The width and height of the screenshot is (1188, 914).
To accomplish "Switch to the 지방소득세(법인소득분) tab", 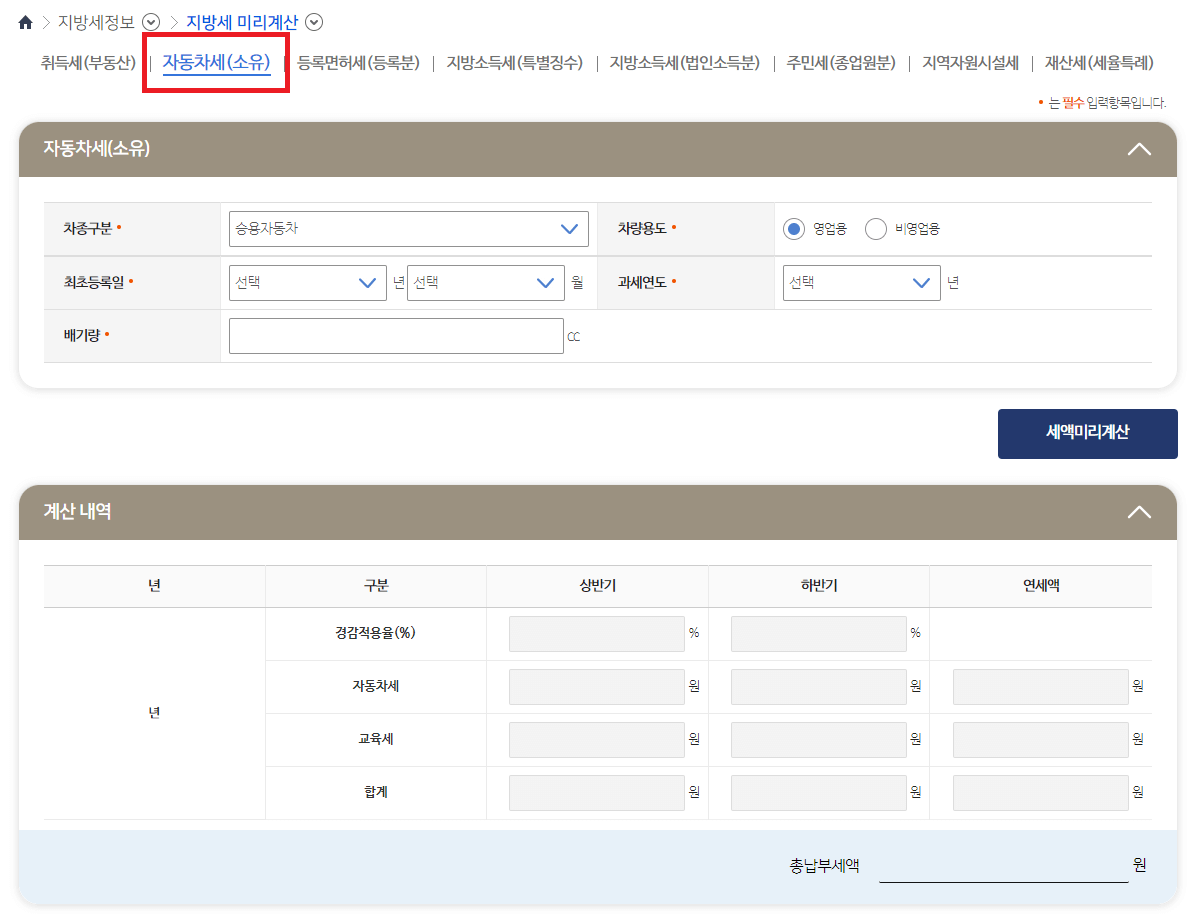I will tap(685, 63).
